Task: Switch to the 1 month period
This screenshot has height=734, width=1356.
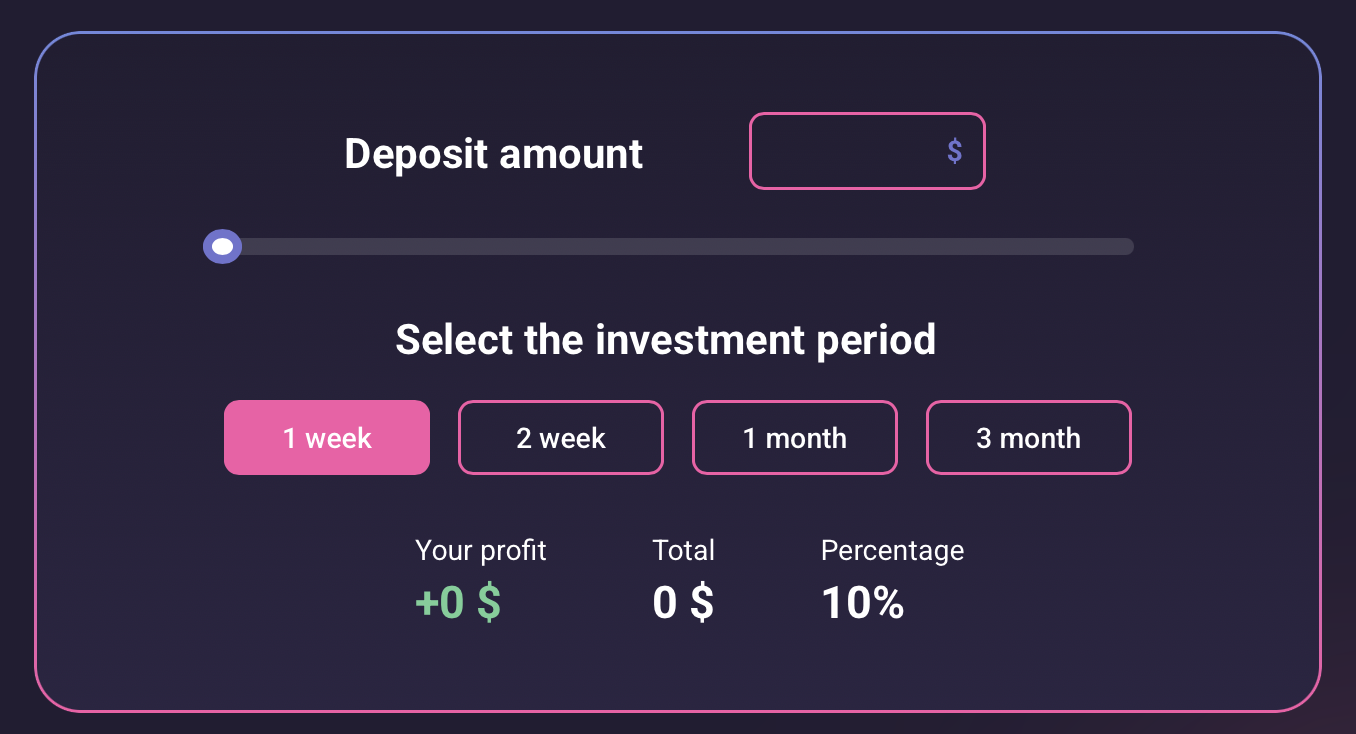Action: tap(795, 438)
